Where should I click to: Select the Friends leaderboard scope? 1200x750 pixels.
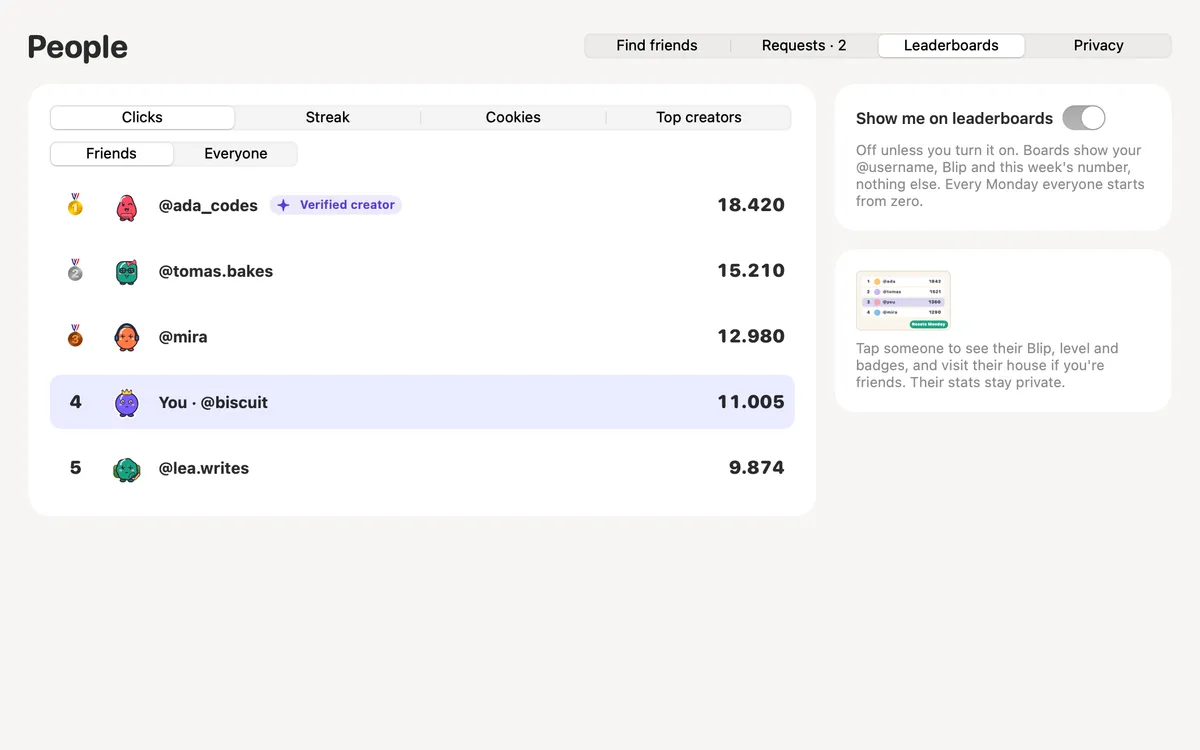(x=111, y=154)
